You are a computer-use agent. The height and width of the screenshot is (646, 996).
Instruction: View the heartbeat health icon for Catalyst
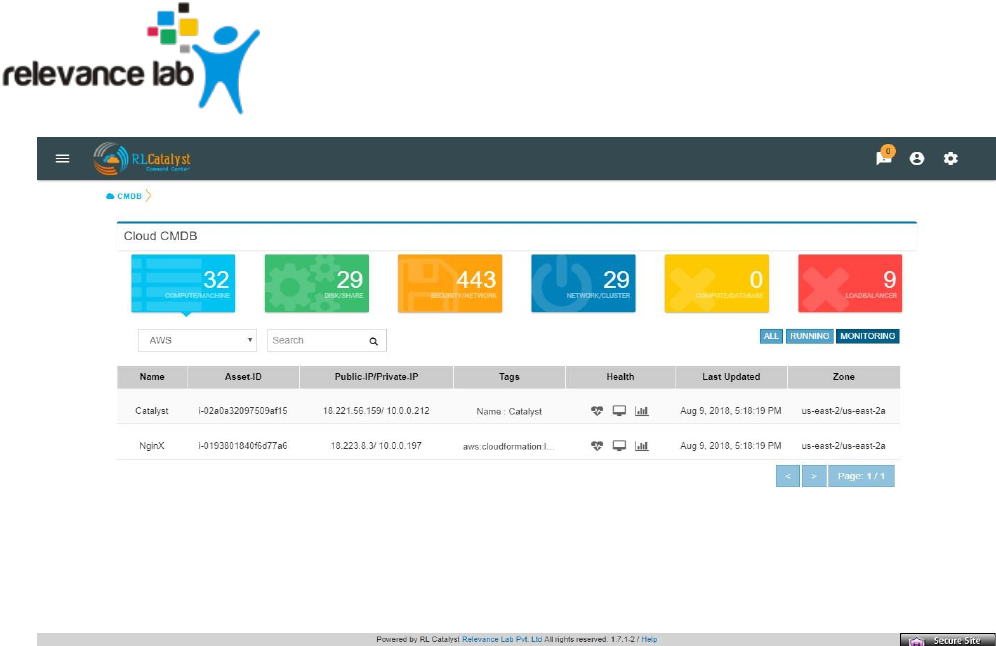pos(596,411)
